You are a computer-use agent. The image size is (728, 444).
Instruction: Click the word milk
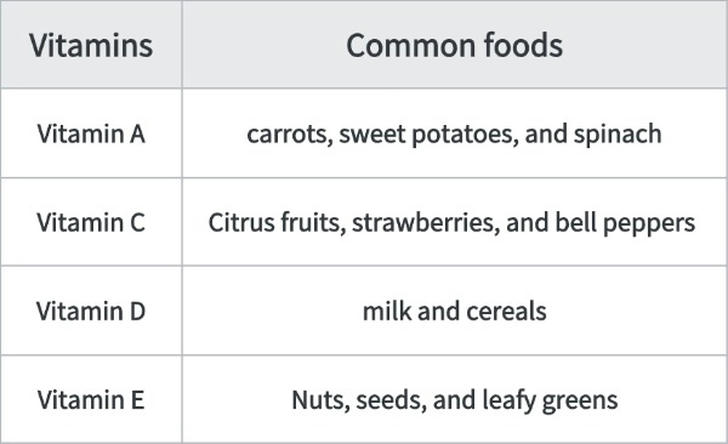coord(387,311)
